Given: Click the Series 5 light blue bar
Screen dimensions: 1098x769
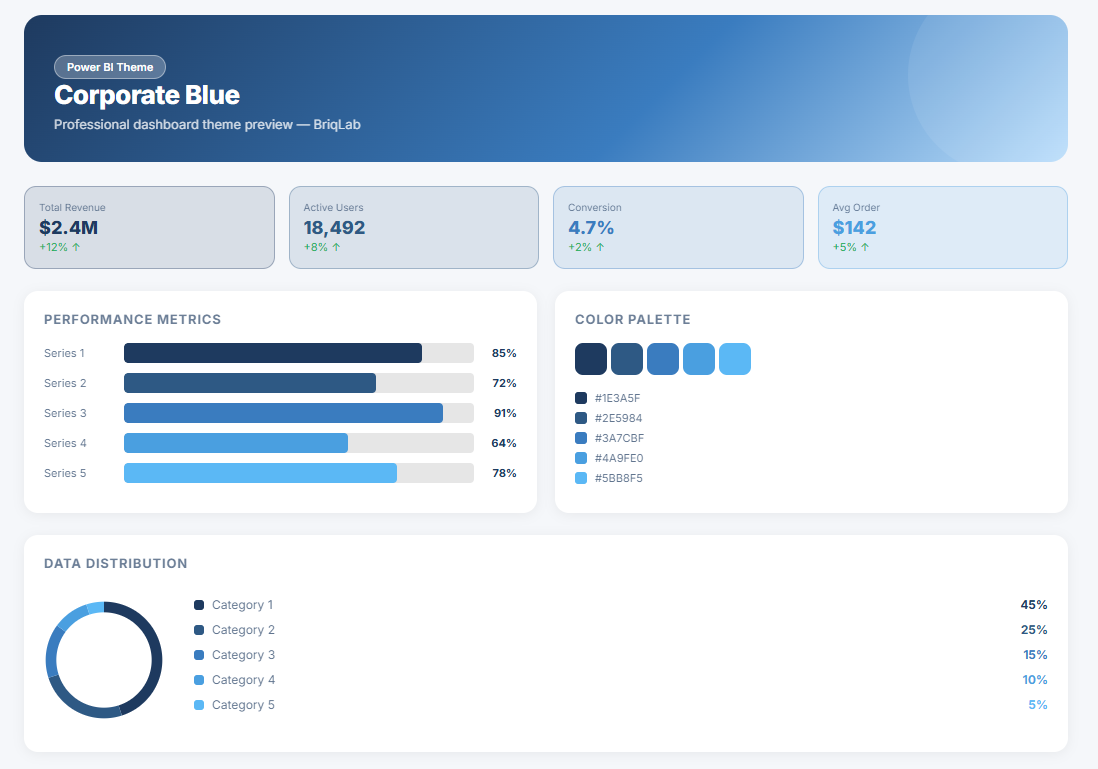Looking at the screenshot, I should coord(260,473).
